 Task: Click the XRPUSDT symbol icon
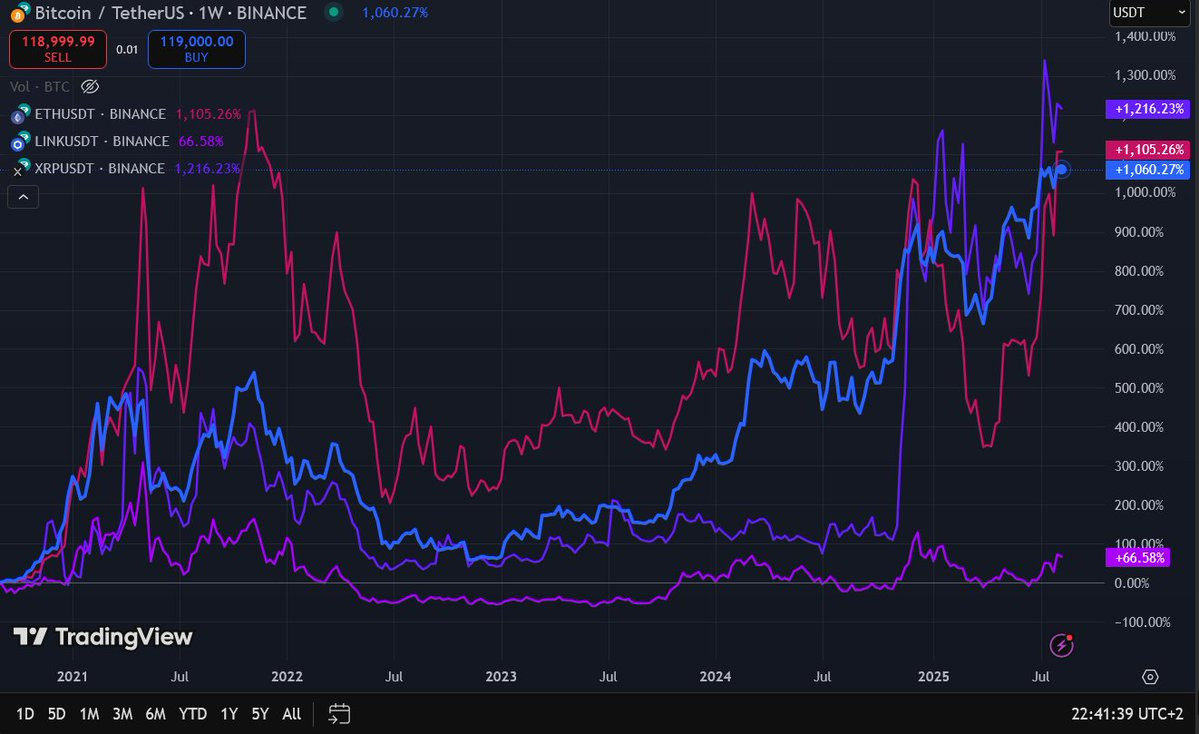(x=21, y=168)
